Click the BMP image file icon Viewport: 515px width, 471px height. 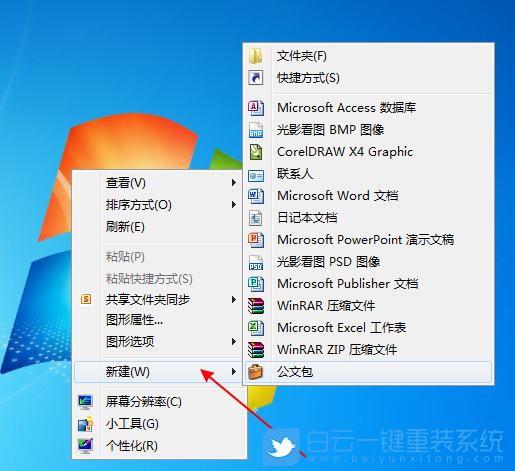(x=256, y=130)
